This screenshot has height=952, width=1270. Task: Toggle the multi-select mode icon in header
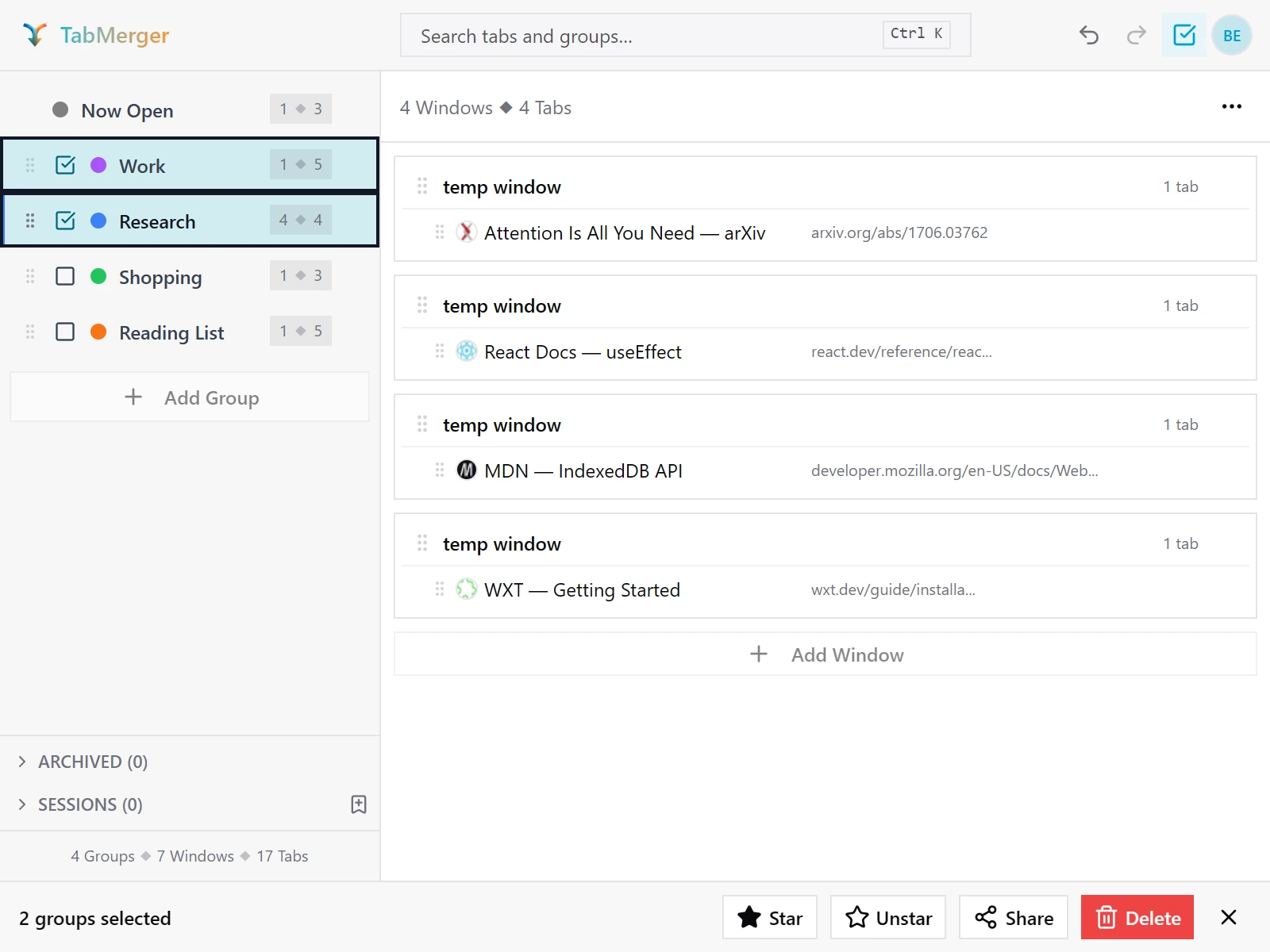point(1184,35)
